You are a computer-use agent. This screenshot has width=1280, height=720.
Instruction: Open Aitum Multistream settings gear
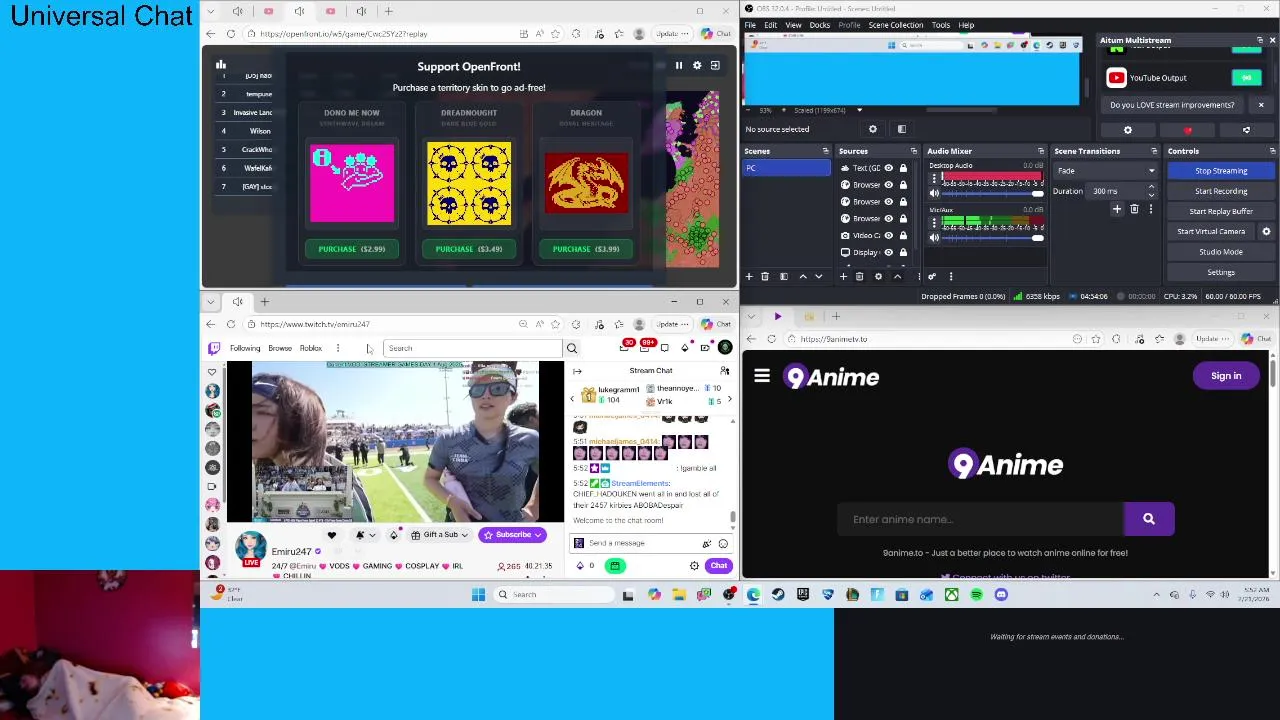click(x=1128, y=130)
